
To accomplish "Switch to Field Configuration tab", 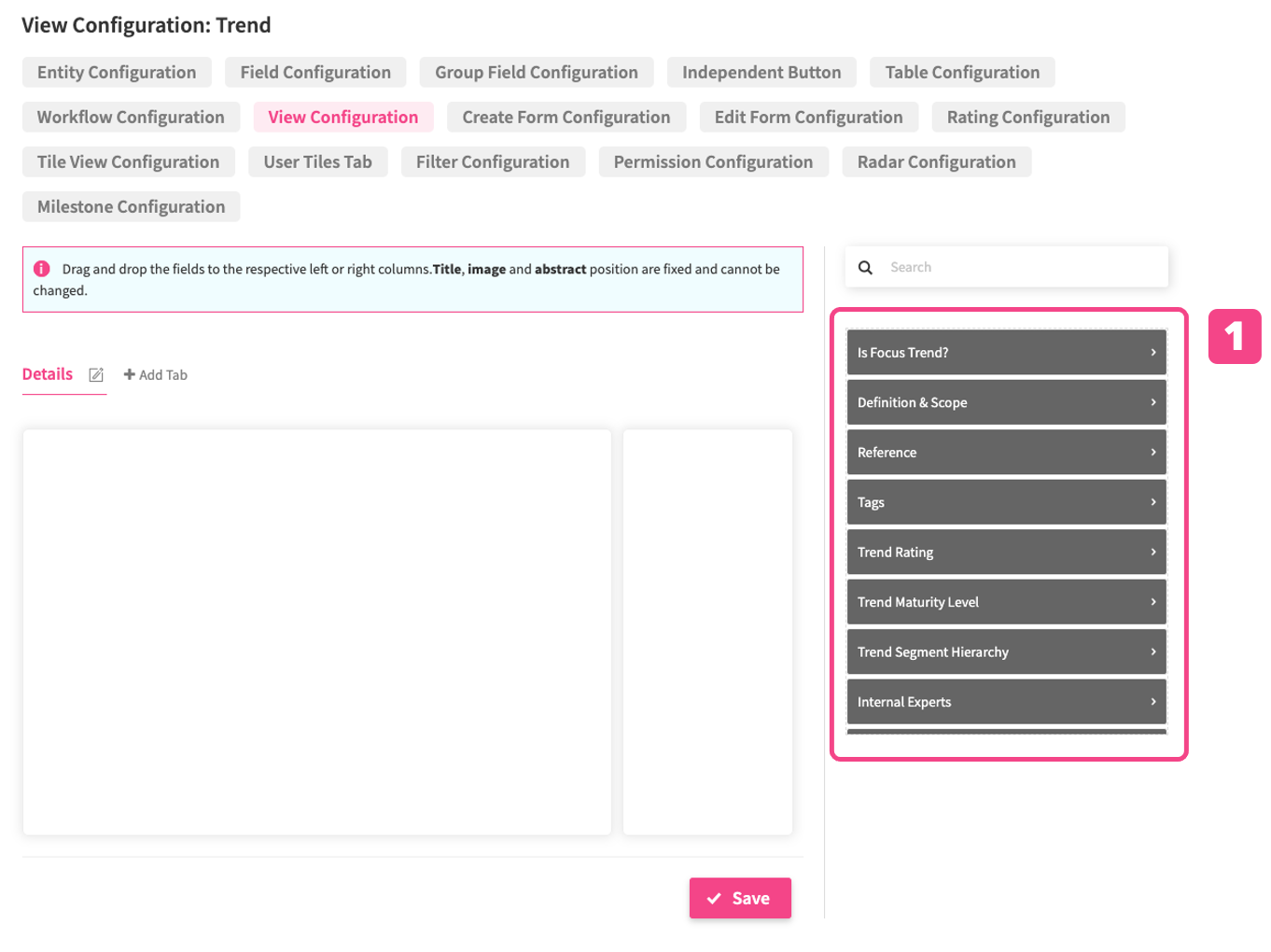I will (315, 73).
